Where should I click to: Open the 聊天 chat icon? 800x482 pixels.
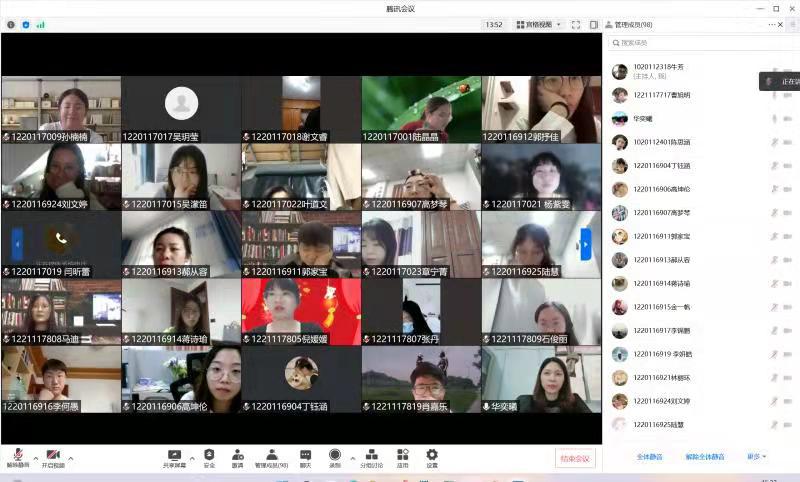click(x=305, y=457)
